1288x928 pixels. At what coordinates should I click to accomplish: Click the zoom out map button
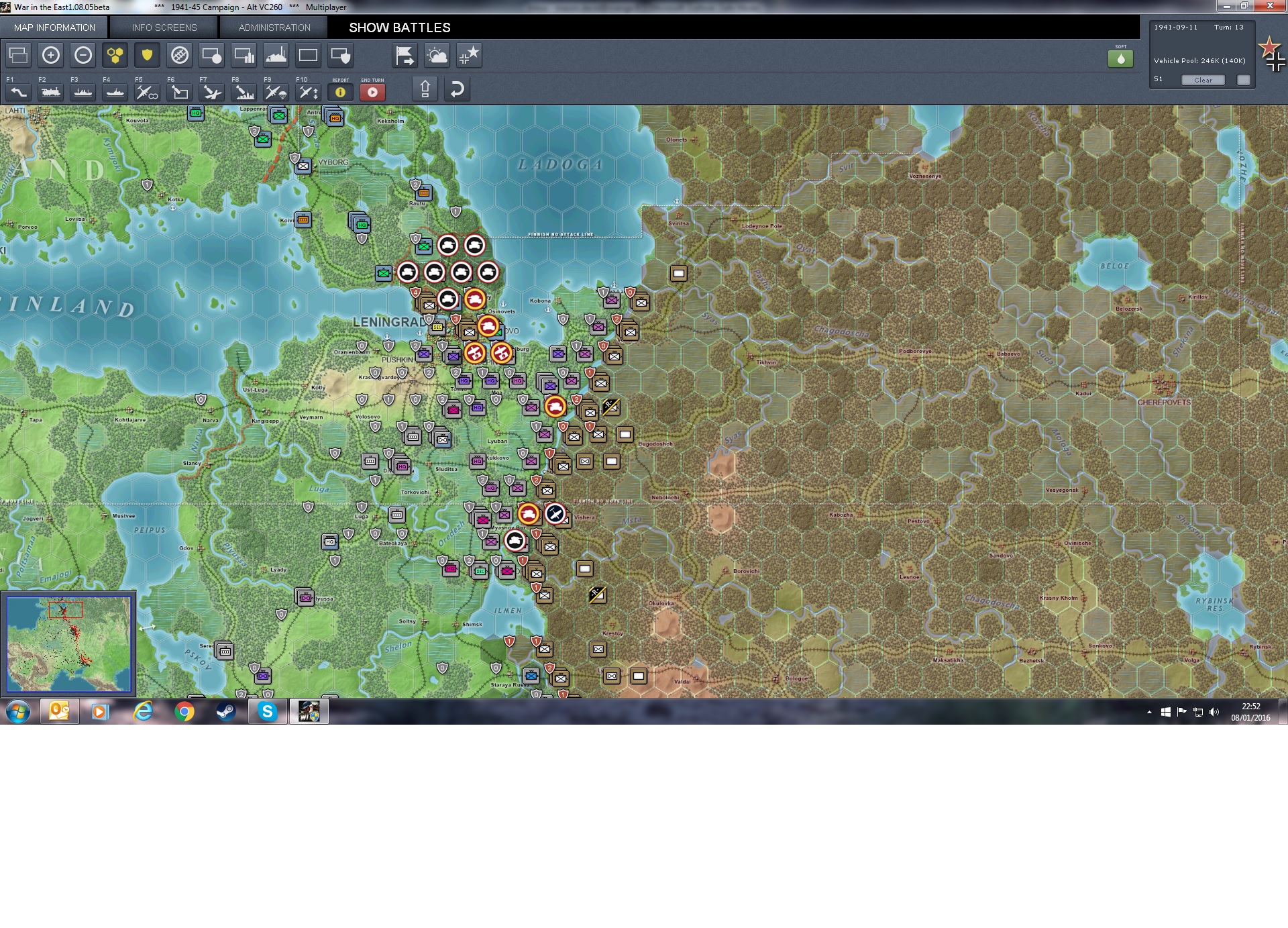83,55
